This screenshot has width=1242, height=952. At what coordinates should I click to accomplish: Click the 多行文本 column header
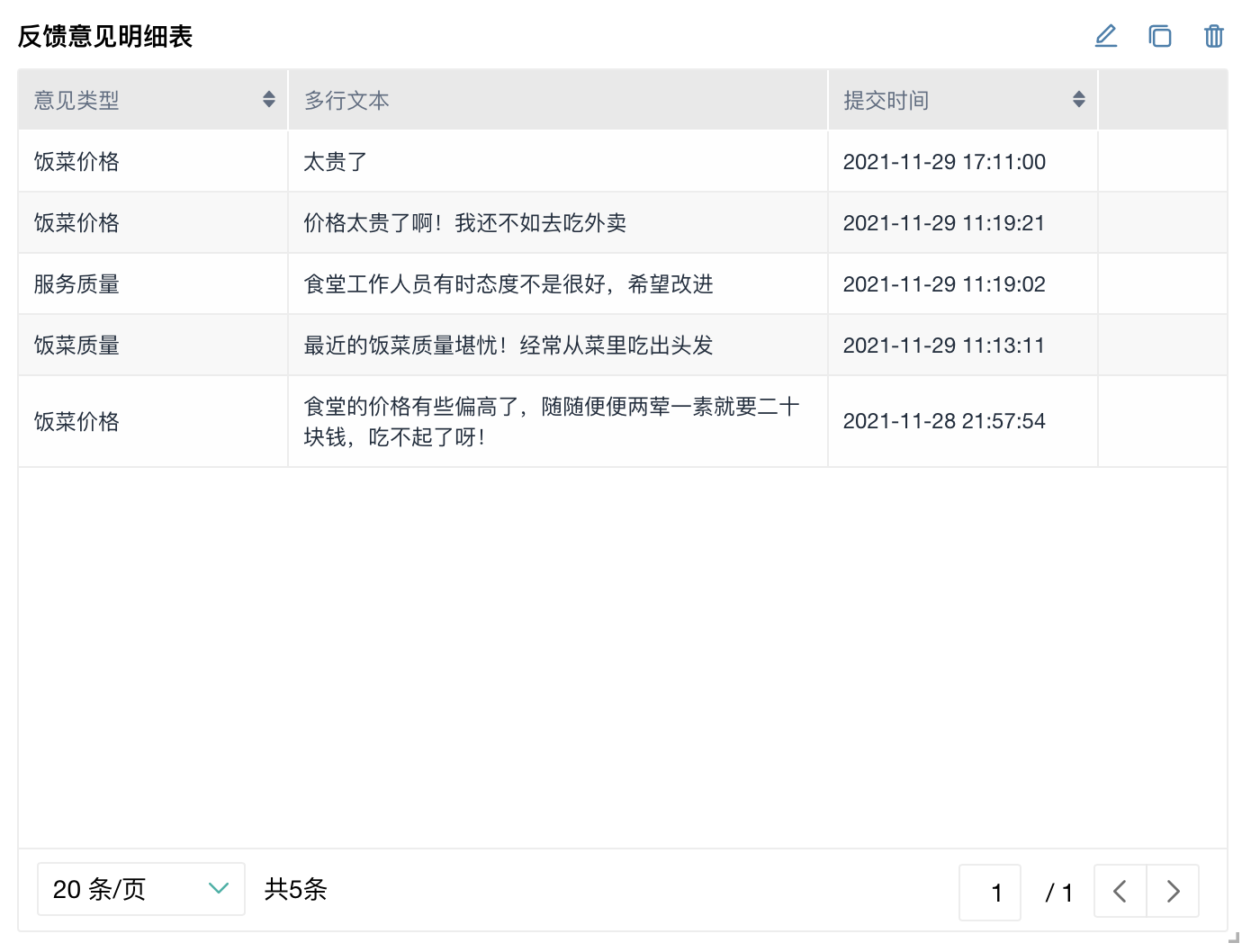pyautogui.click(x=346, y=101)
